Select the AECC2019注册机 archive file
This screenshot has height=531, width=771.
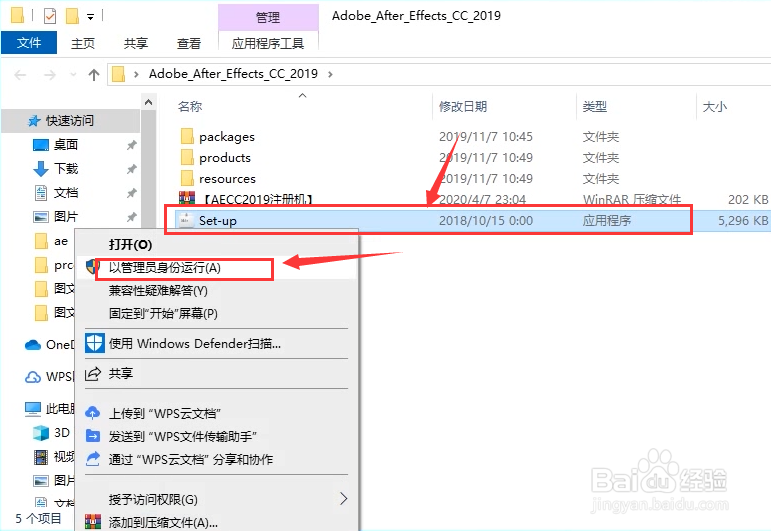point(258,199)
